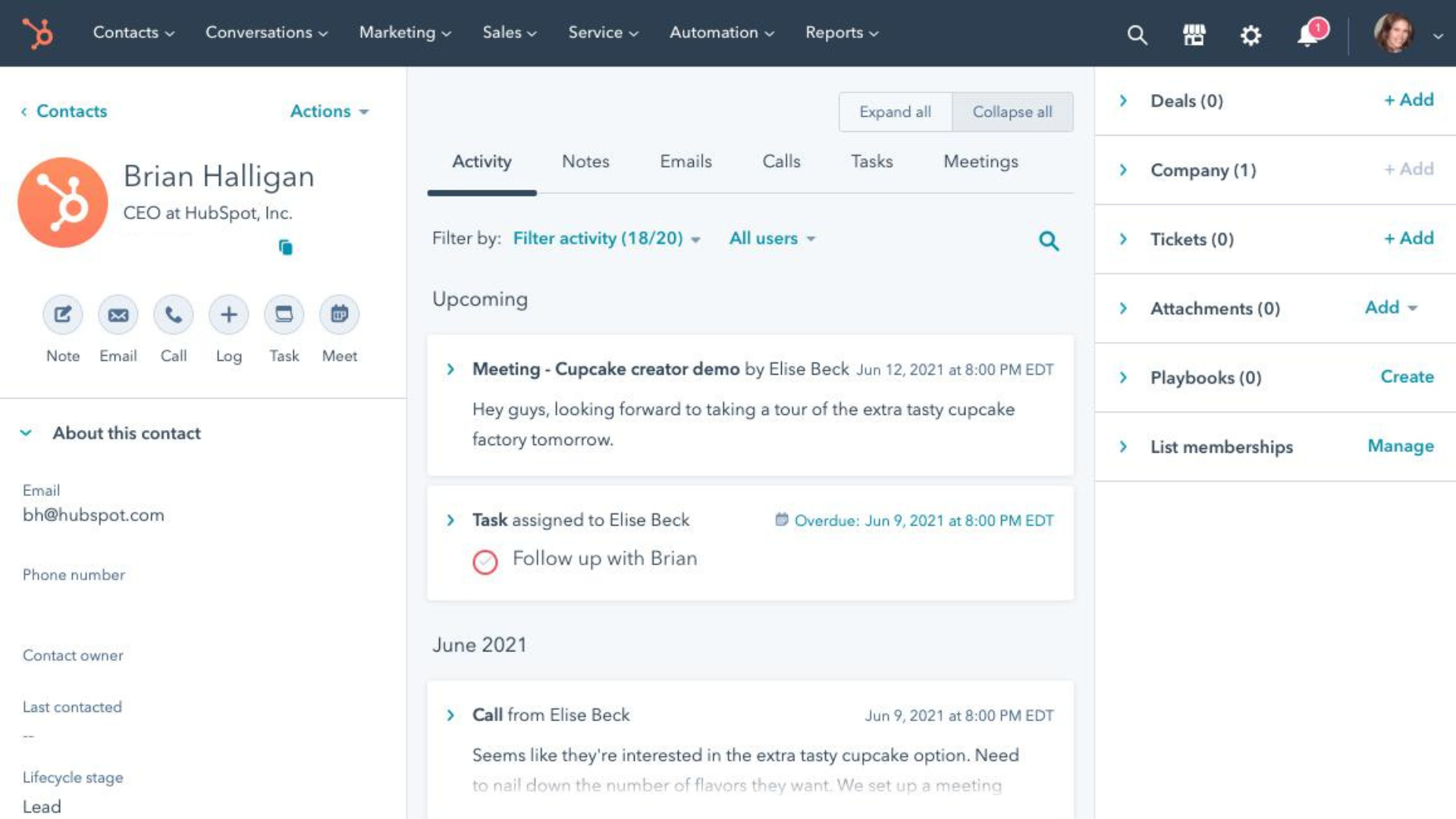Create a playbook
The image size is (1456, 819).
click(1407, 377)
